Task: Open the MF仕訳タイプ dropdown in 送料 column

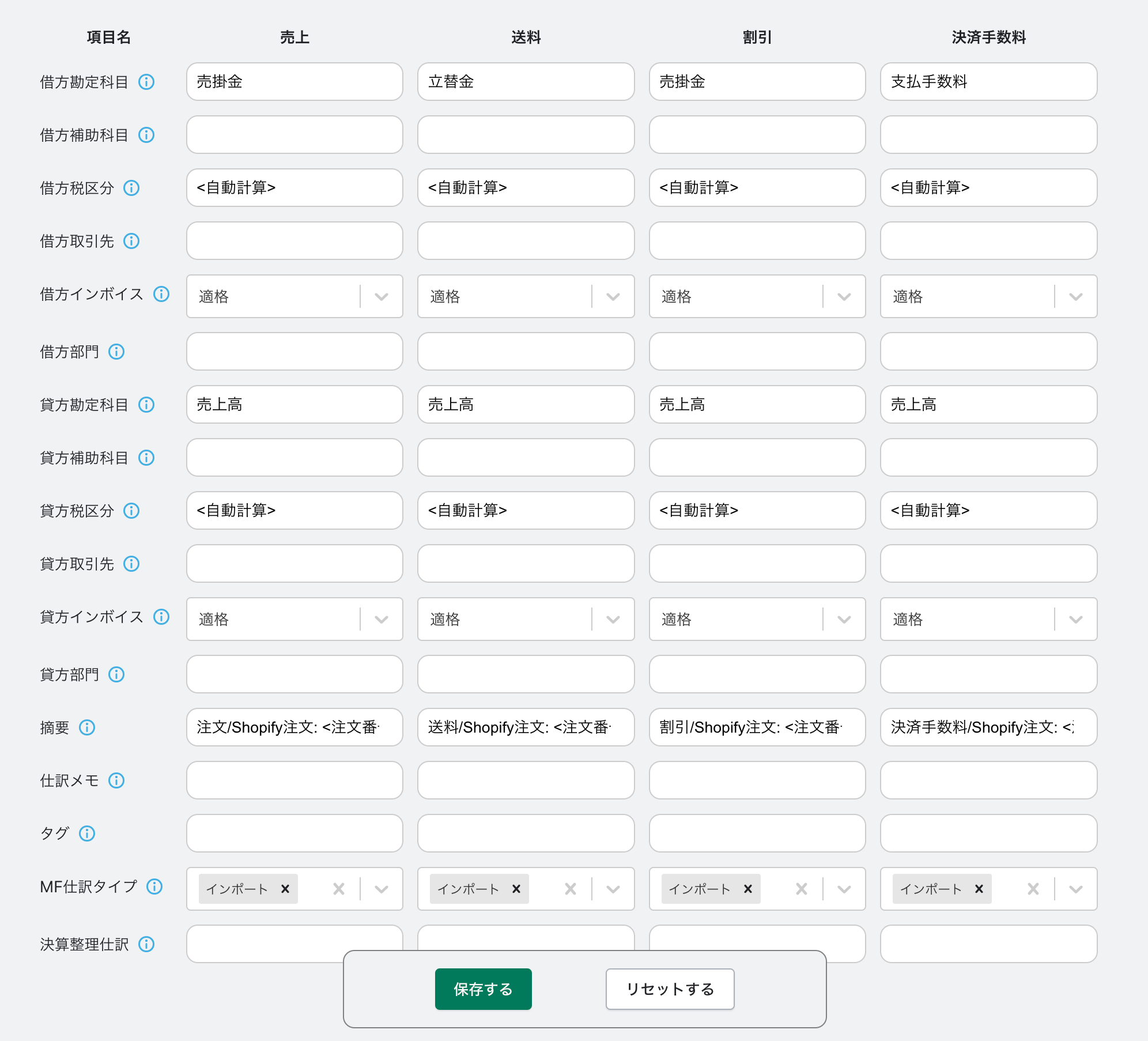Action: [x=612, y=889]
